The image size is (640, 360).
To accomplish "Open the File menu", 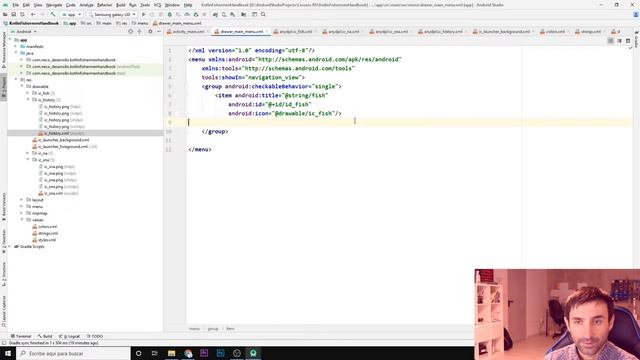I will coord(16,5).
